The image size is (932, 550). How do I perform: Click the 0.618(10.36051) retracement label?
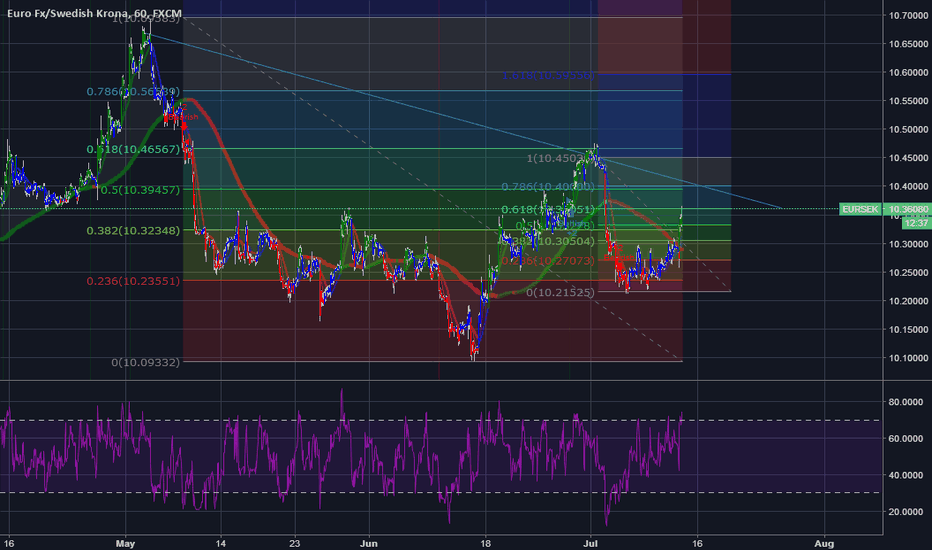[x=547, y=209]
